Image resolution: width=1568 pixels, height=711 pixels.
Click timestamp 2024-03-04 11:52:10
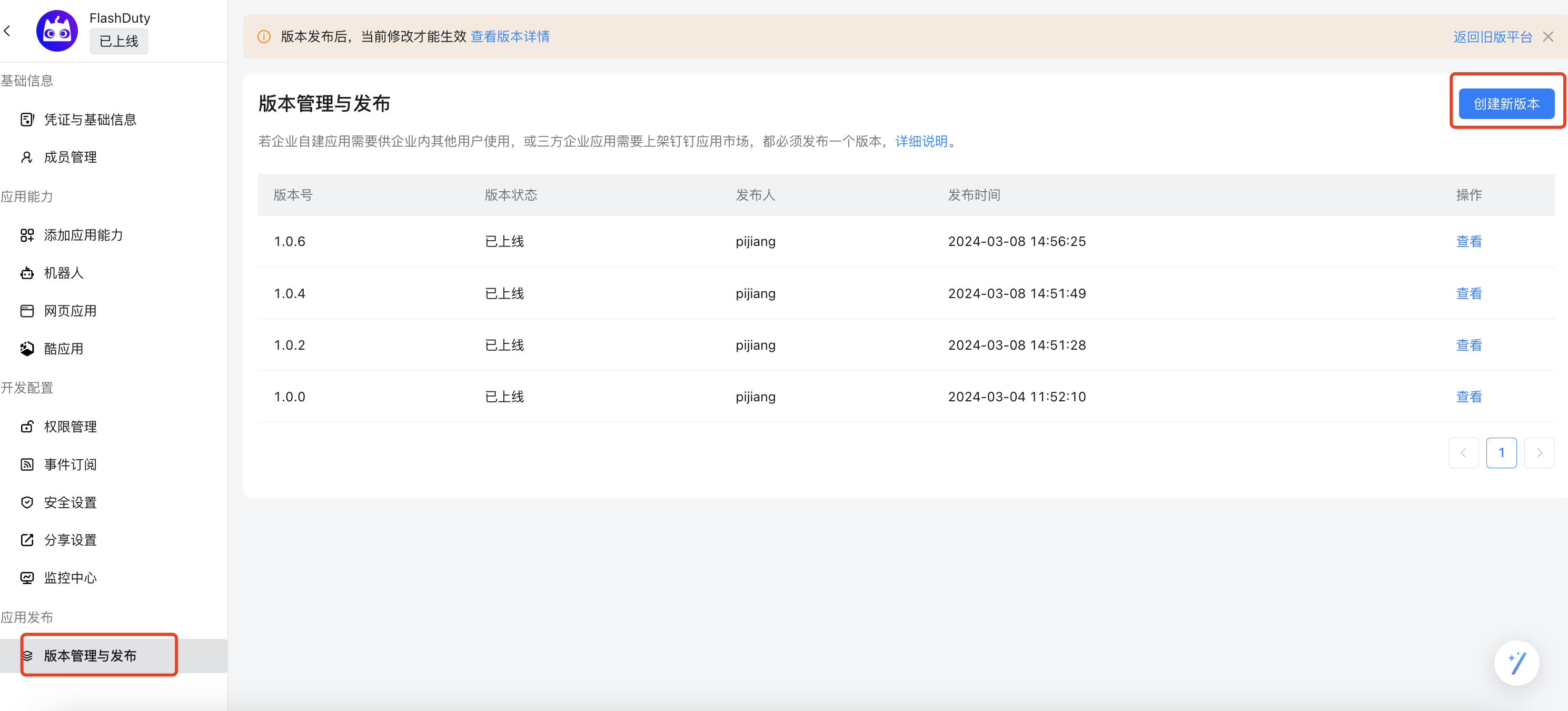1017,397
